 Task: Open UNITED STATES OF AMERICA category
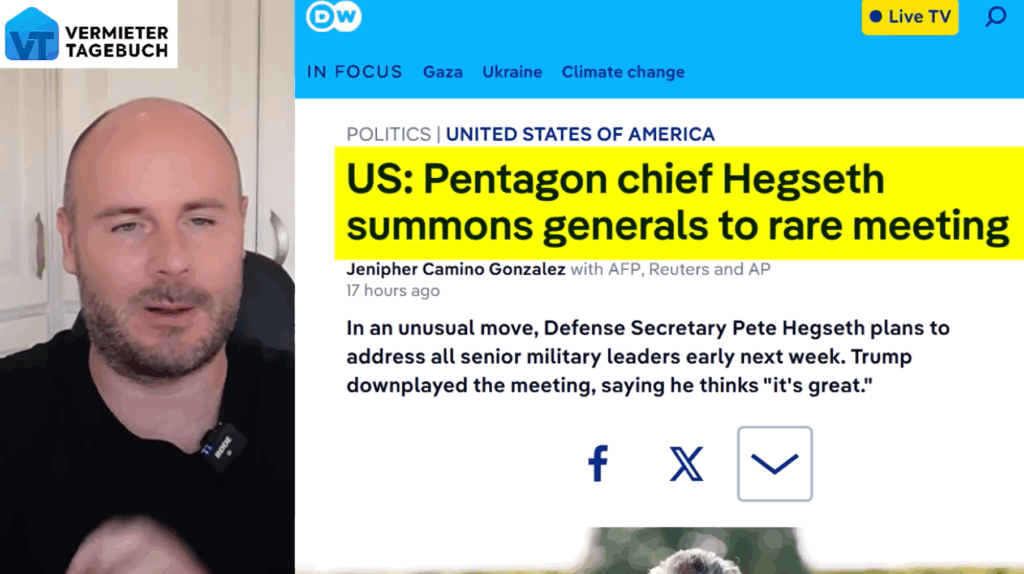[x=580, y=134]
